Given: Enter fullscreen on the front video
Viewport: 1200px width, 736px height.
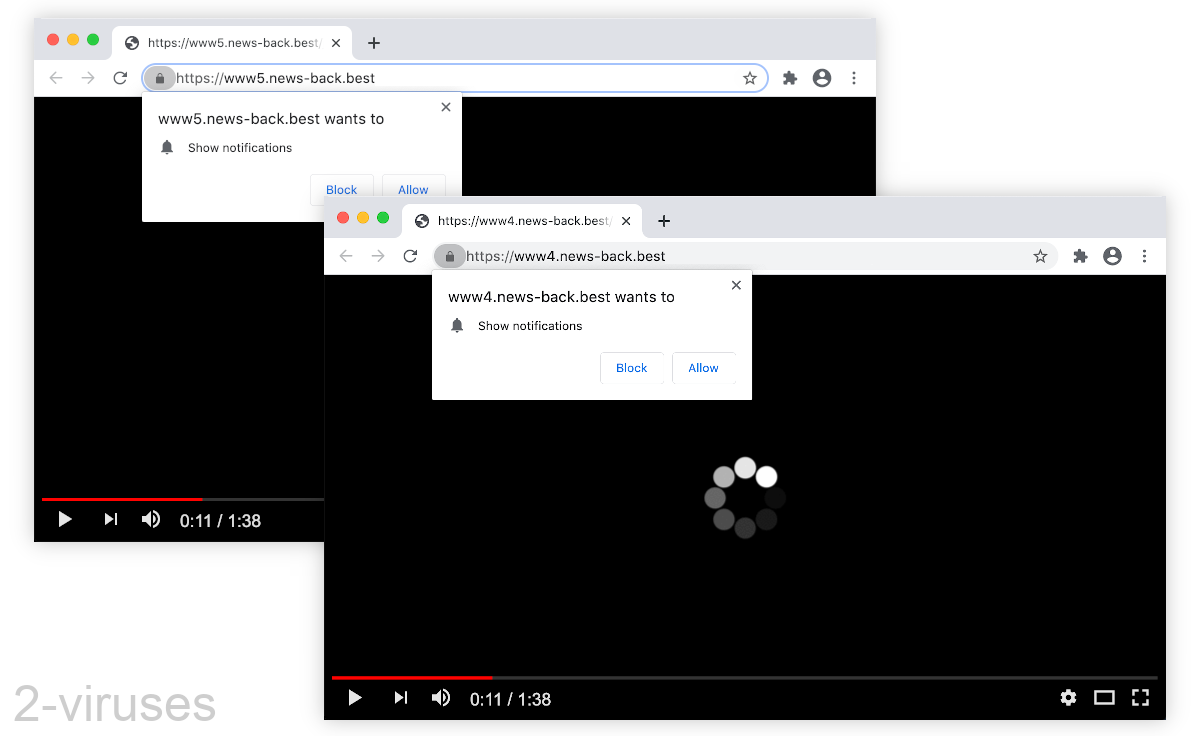Looking at the screenshot, I should pyautogui.click(x=1140, y=698).
